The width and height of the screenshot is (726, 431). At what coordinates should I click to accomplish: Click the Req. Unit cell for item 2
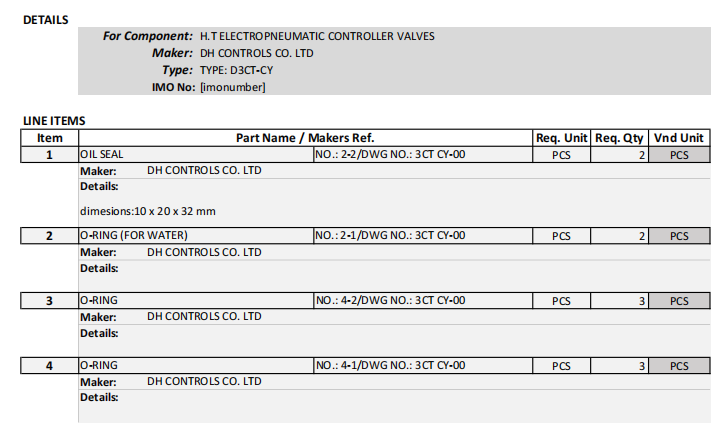click(x=561, y=236)
